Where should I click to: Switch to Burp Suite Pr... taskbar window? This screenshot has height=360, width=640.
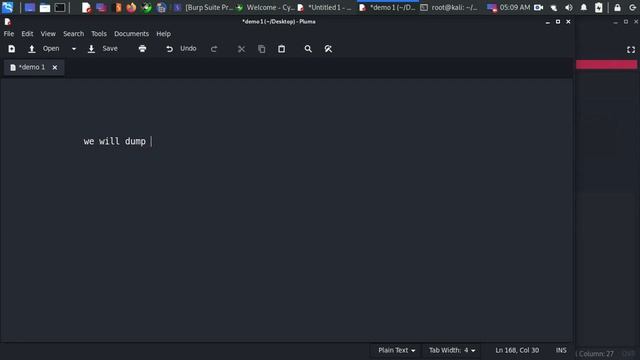tap(204, 7)
